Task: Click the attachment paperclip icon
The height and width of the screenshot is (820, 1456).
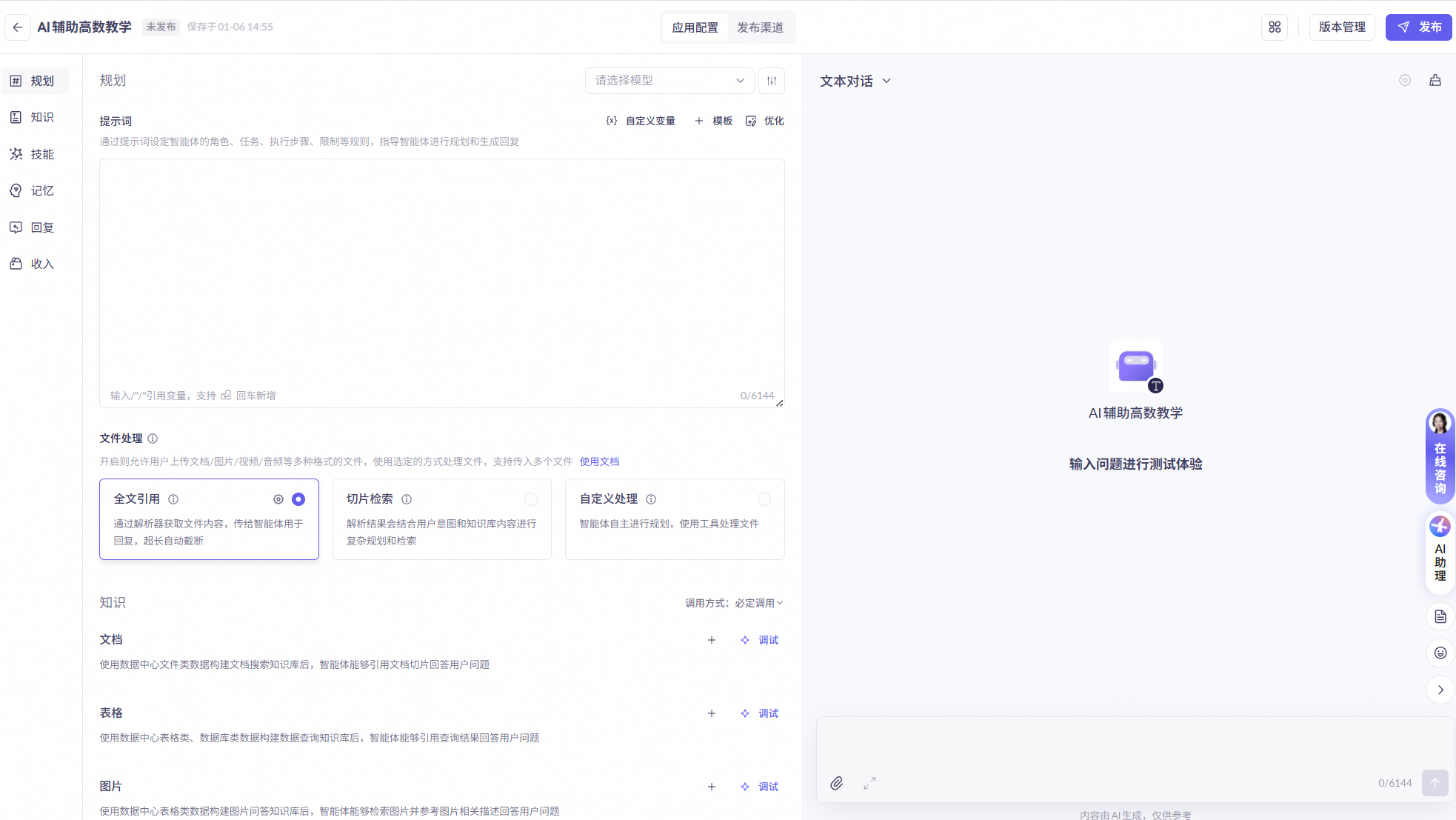Action: (836, 783)
